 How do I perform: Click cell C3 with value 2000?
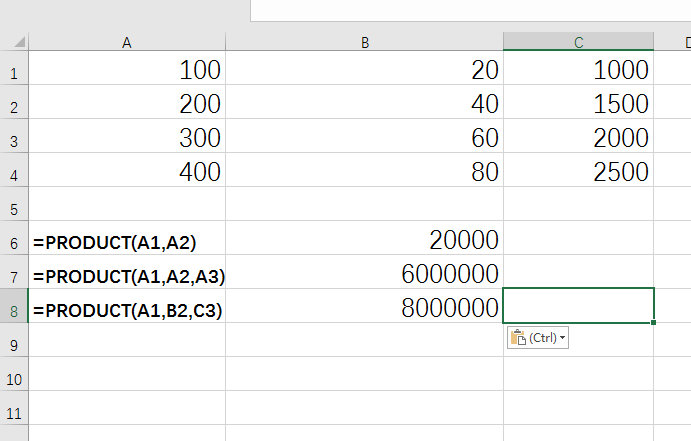(578, 136)
